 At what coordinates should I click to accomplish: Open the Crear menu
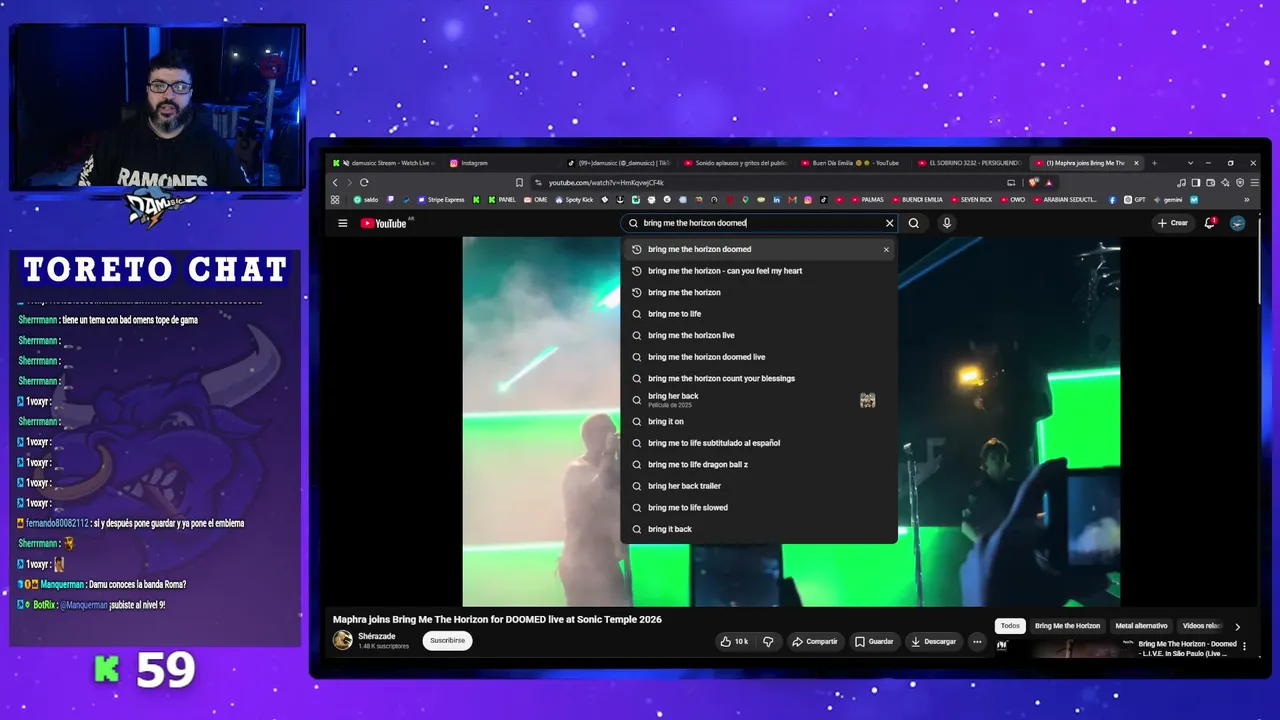(1173, 223)
